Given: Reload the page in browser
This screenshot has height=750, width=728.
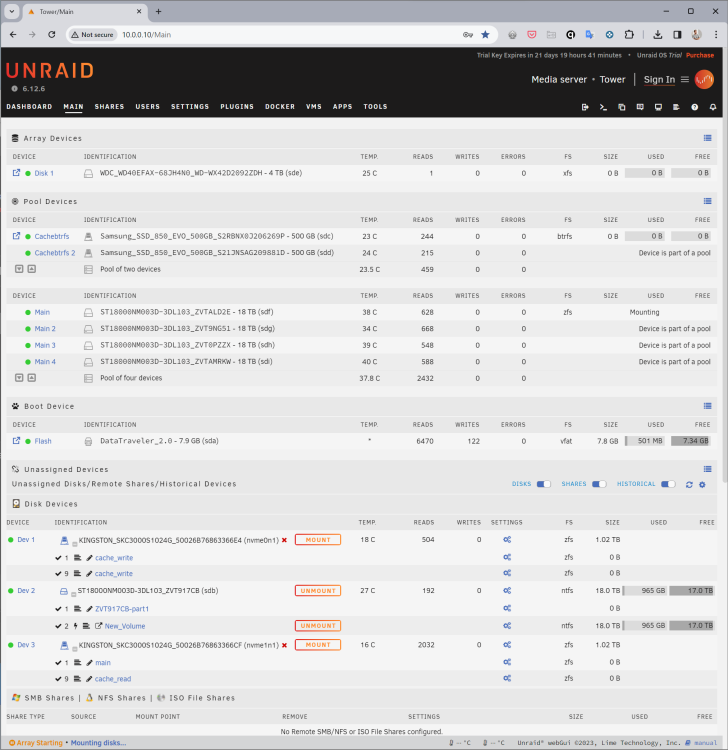Looking at the screenshot, I should (x=52, y=34).
